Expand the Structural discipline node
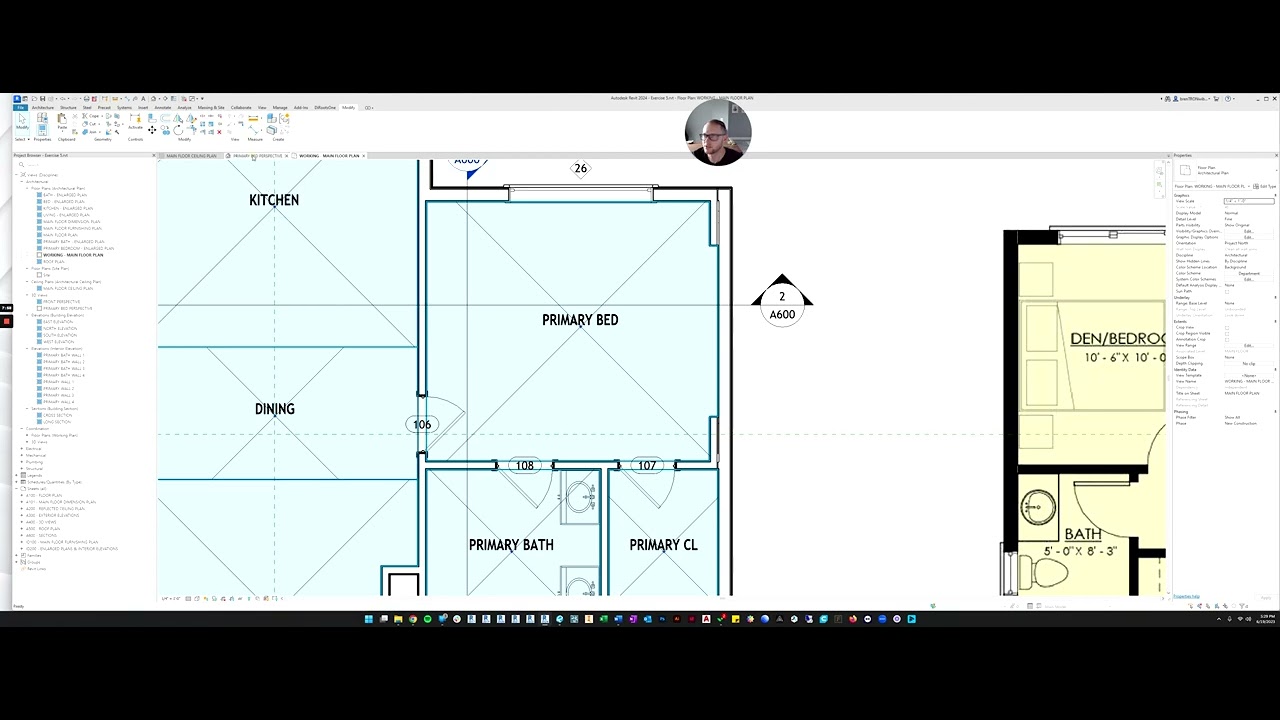The width and height of the screenshot is (1280, 720). 22,468
